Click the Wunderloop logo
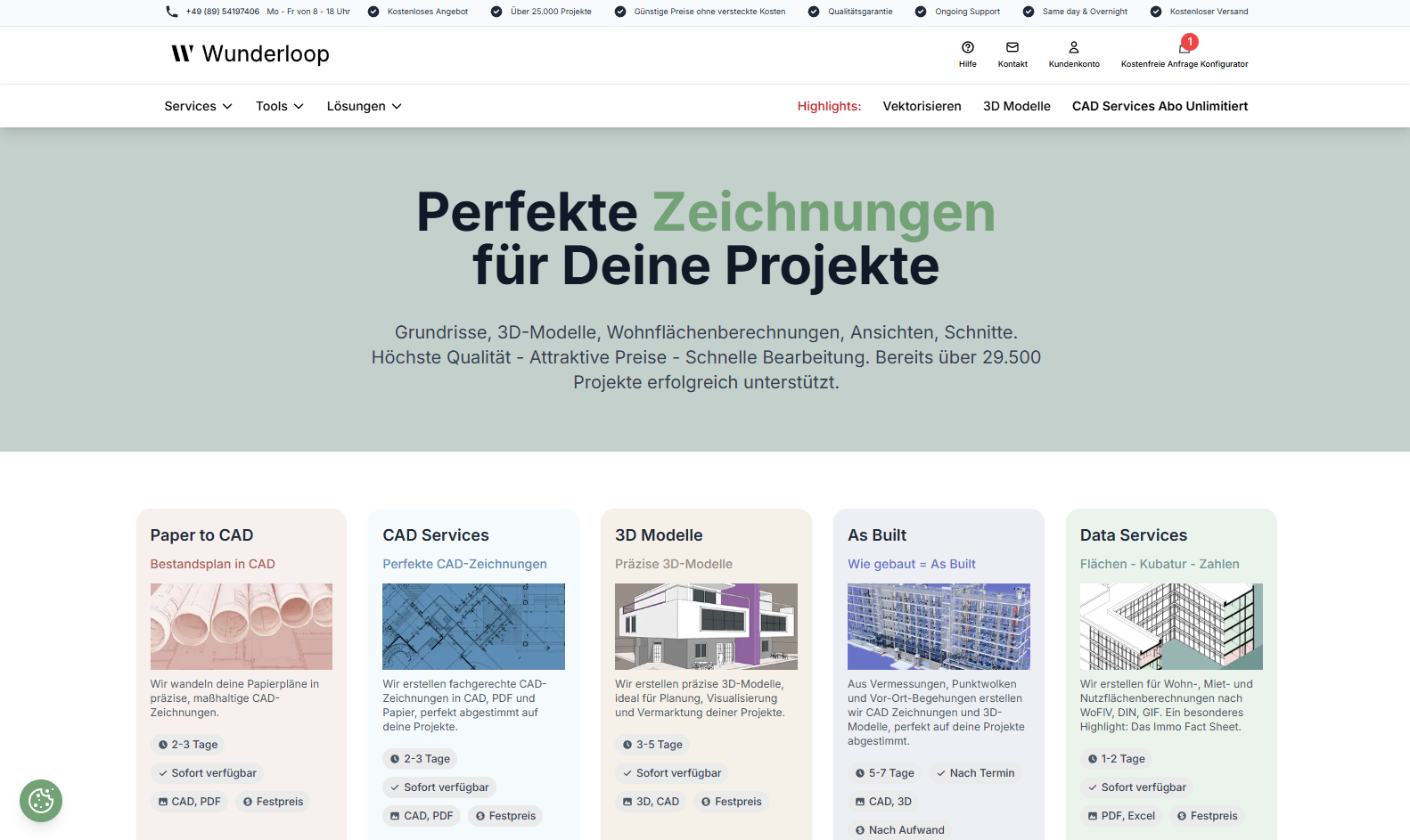The height and width of the screenshot is (840, 1410). [250, 54]
